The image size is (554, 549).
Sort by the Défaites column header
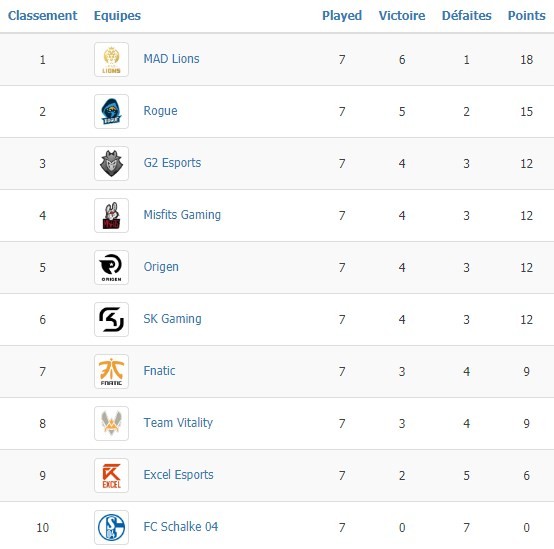[x=466, y=16]
